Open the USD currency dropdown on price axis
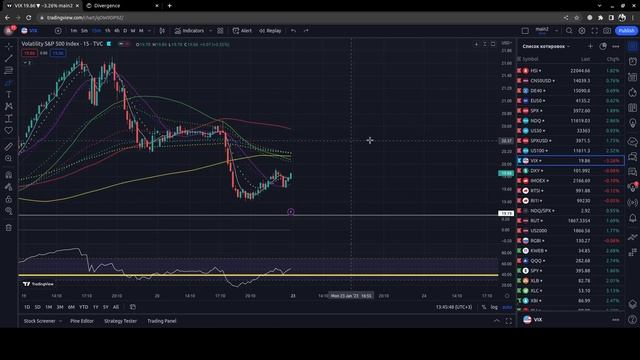640x360 pixels. click(507, 43)
